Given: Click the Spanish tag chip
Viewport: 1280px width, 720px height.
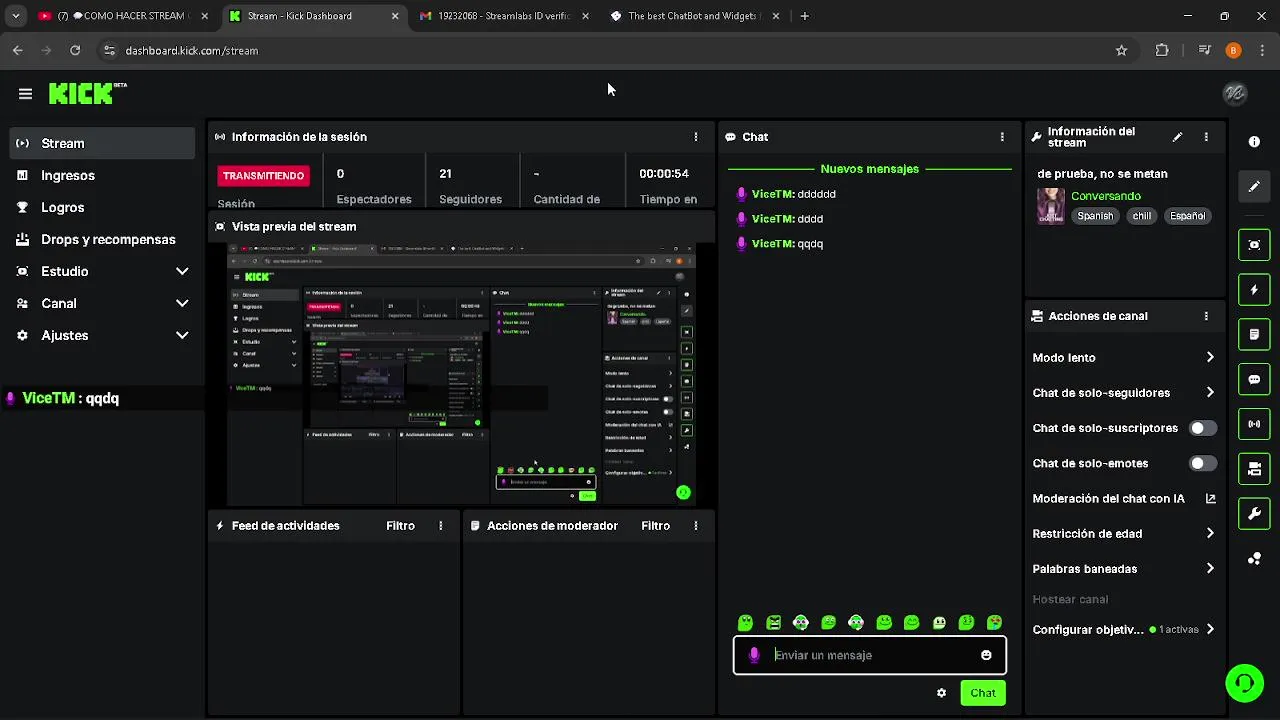Looking at the screenshot, I should click(1095, 216).
